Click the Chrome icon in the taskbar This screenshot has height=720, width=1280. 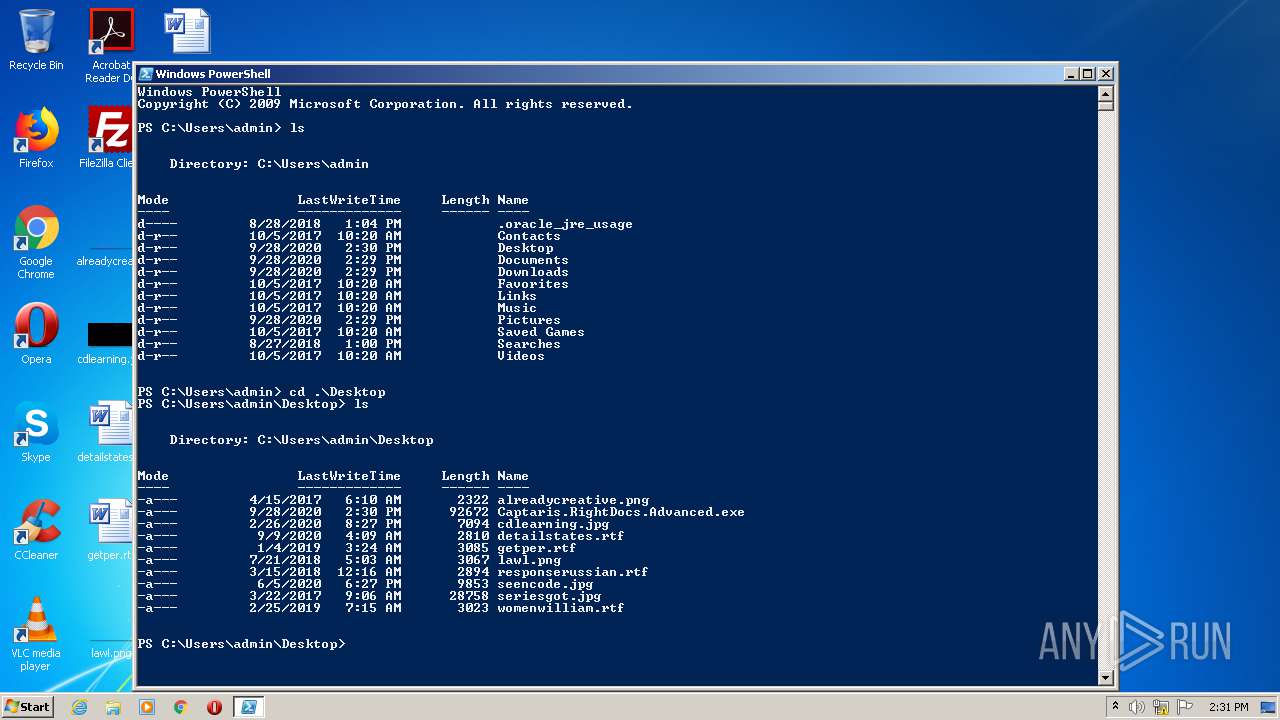pos(180,707)
